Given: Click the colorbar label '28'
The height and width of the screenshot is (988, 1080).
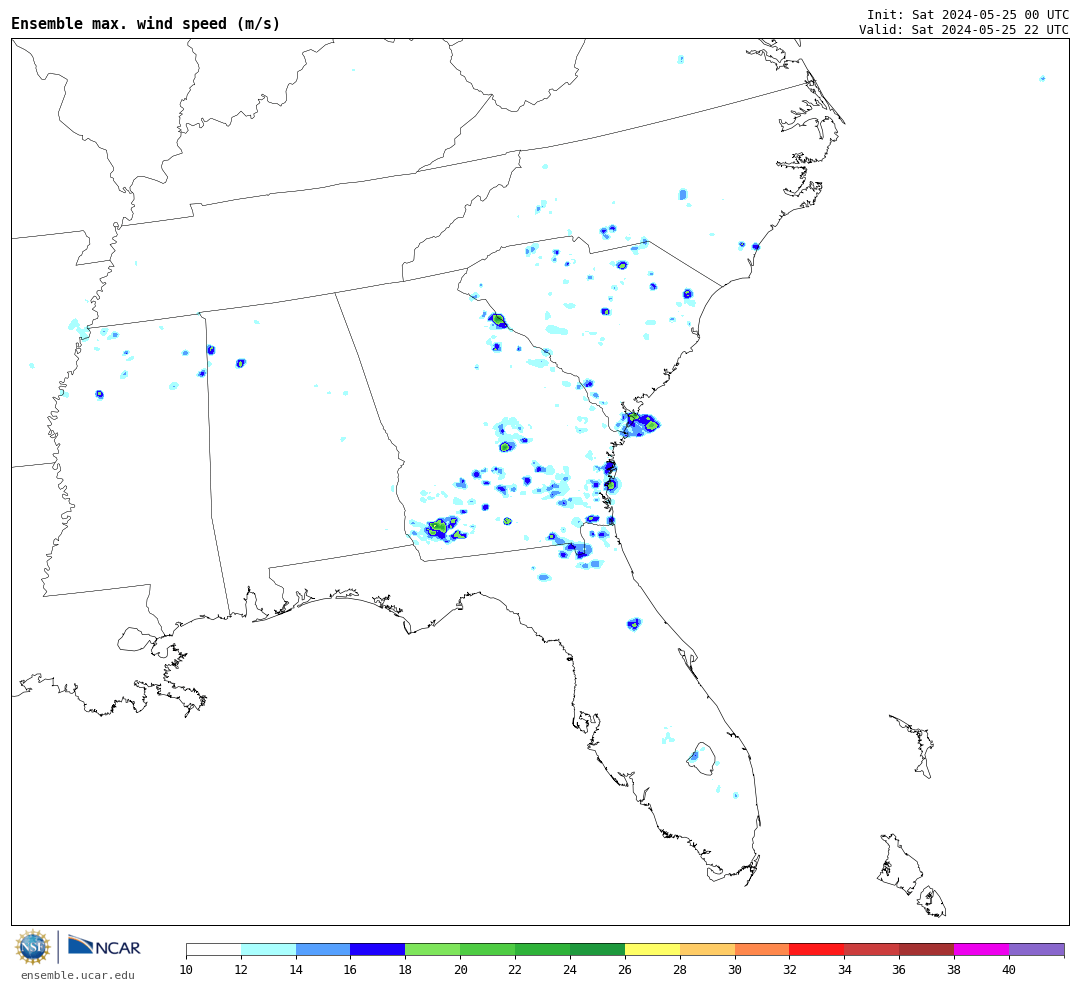Looking at the screenshot, I should pos(680,970).
